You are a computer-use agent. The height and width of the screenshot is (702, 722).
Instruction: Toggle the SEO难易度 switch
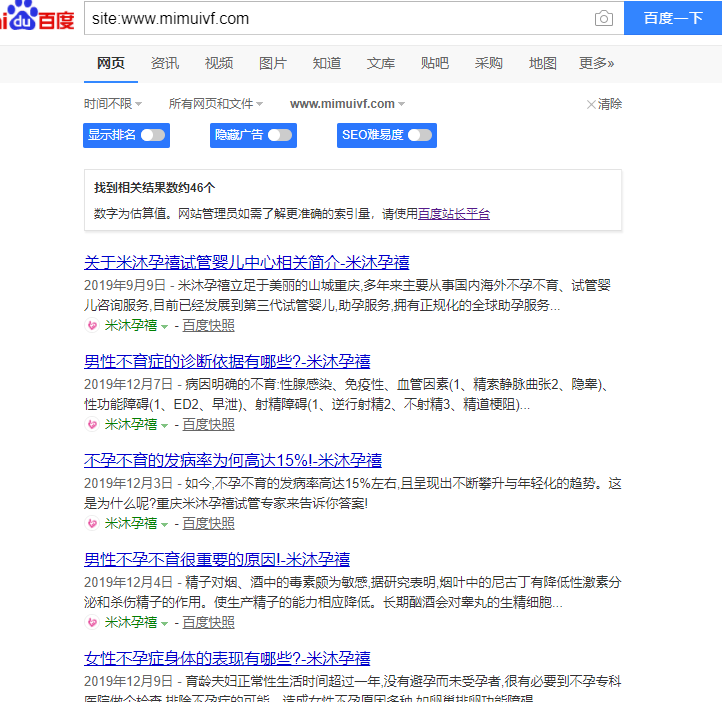point(420,135)
